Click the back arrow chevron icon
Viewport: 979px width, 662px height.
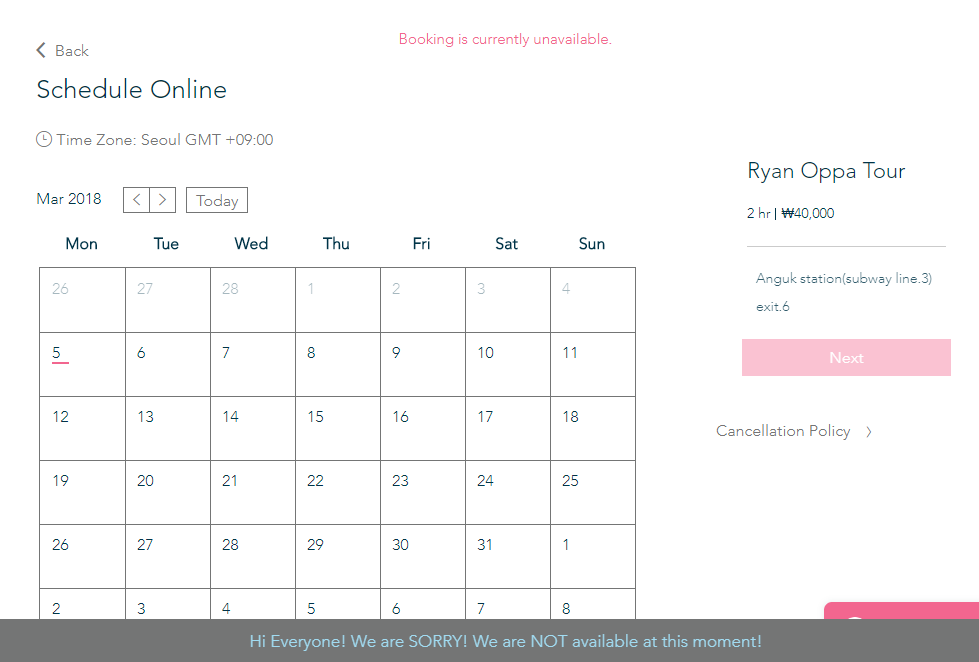click(x=41, y=49)
